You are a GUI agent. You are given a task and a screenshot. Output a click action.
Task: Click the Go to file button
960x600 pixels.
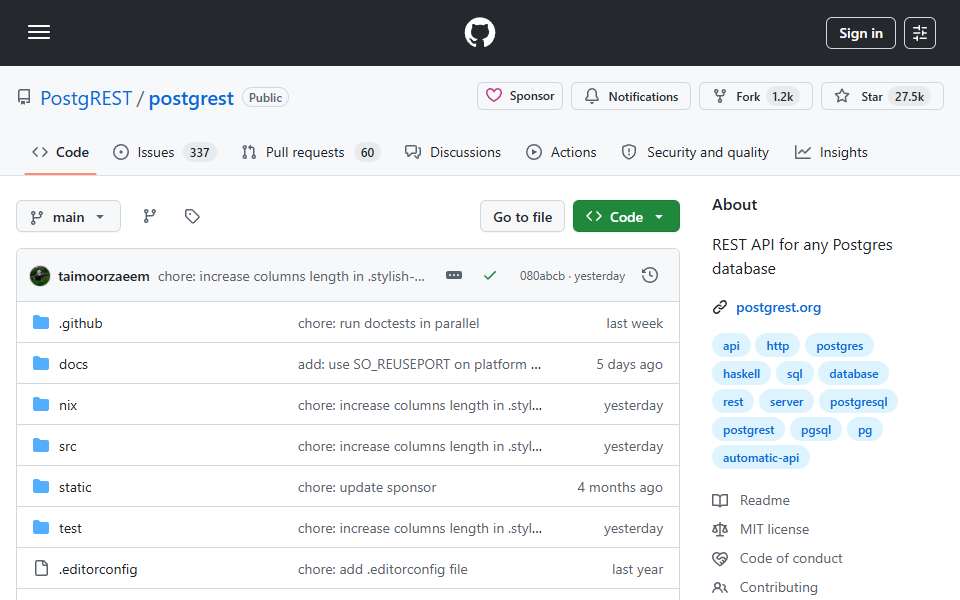tap(522, 217)
